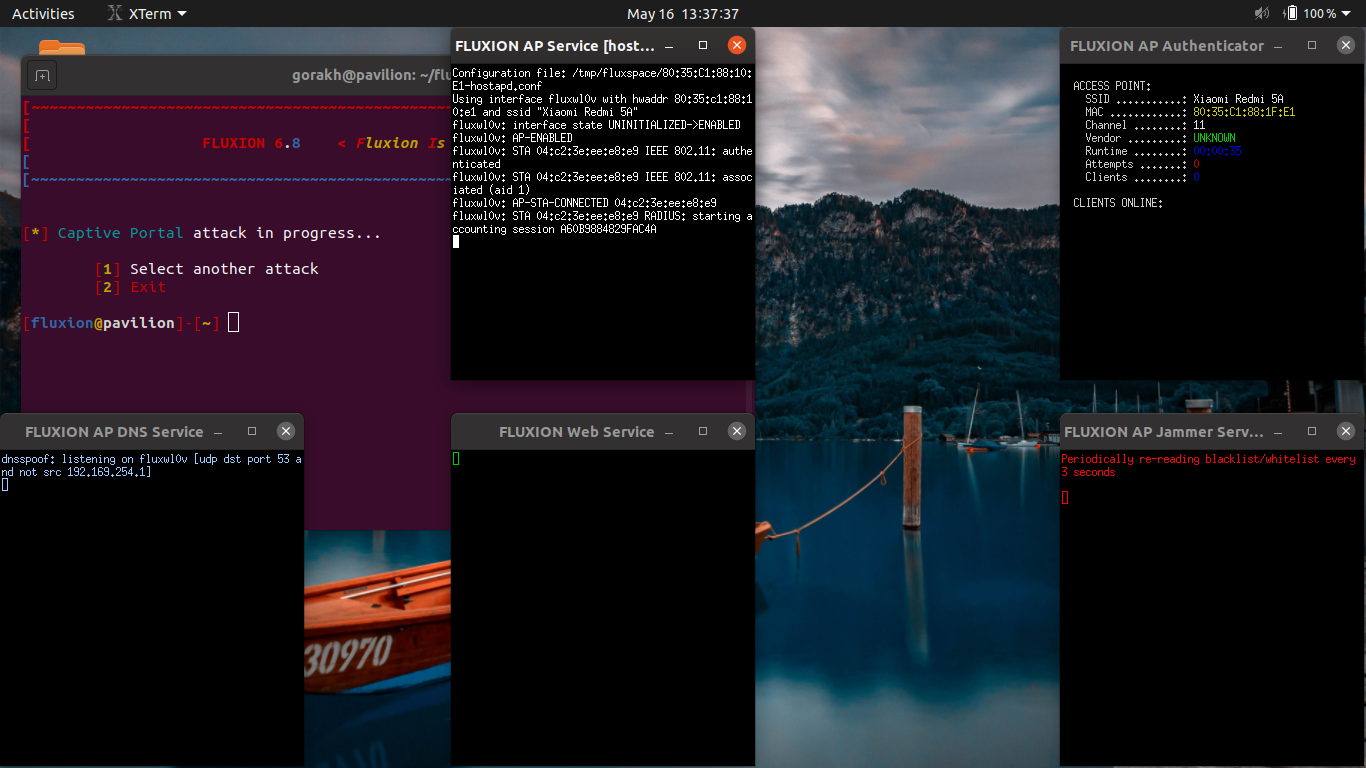Viewport: 1366px width, 768px height.
Task: Click the Channel value 11
Action: [1199, 125]
